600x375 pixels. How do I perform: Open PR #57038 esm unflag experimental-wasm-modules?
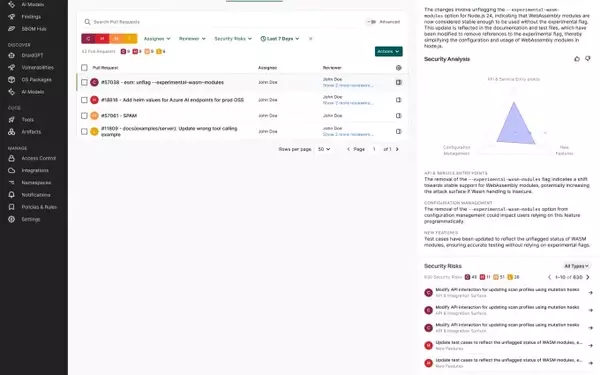[x=162, y=82]
